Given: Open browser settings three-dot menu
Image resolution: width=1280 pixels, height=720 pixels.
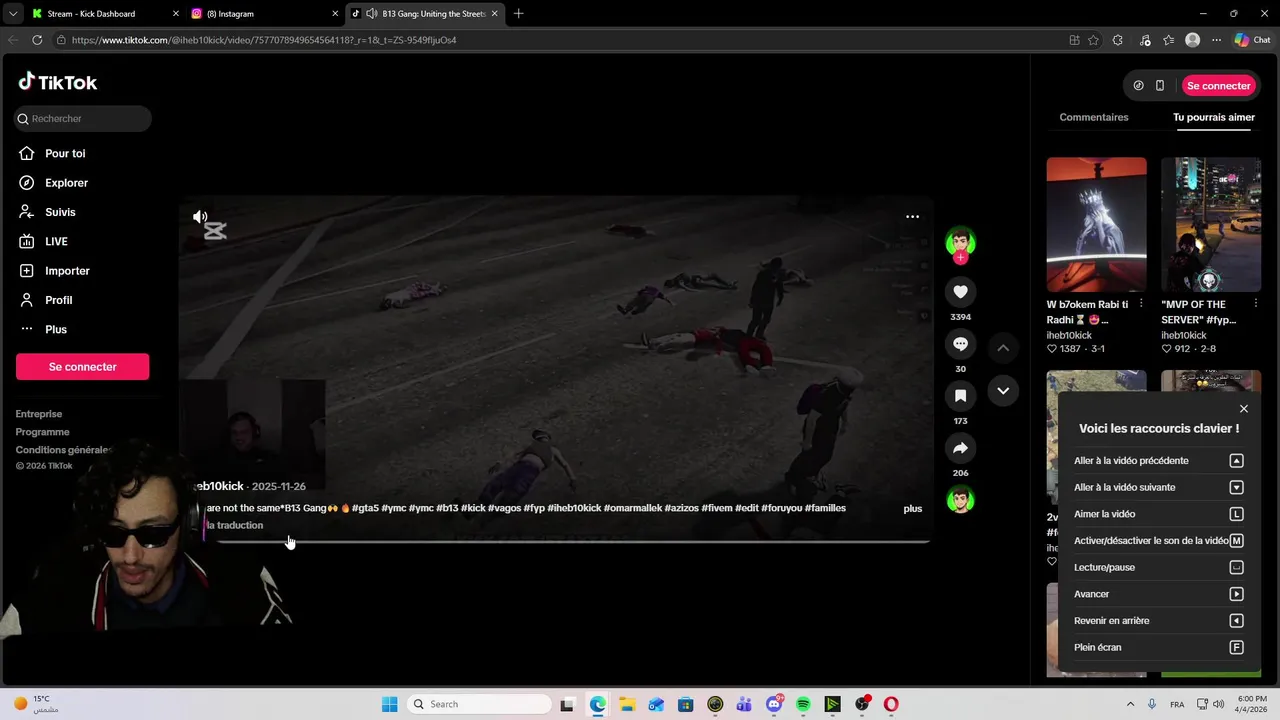Looking at the screenshot, I should pos(1216,40).
